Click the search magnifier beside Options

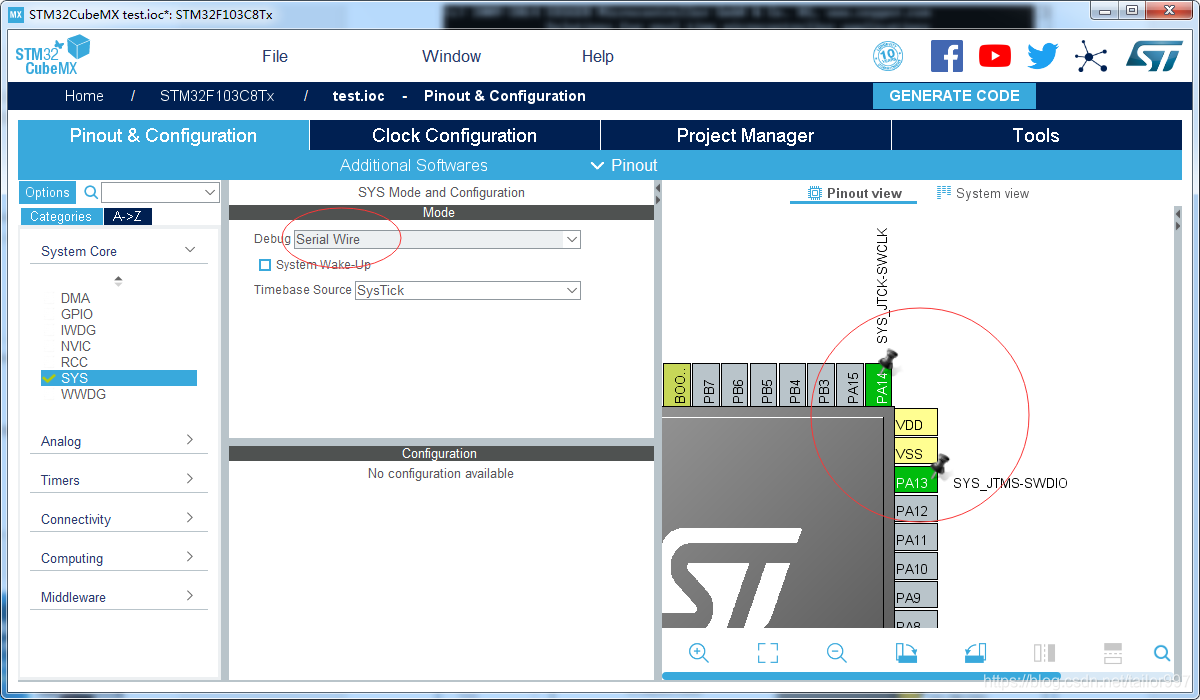click(x=90, y=192)
